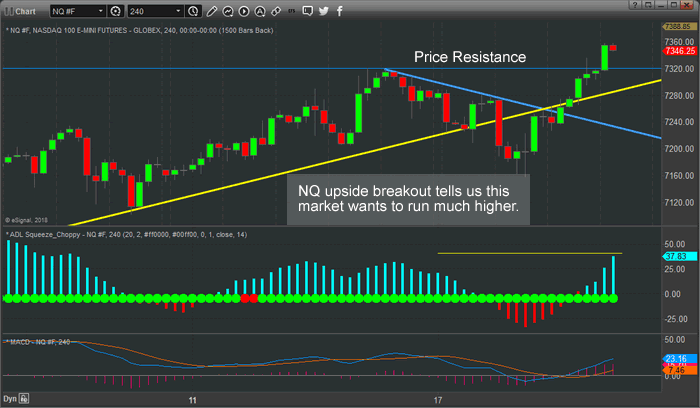Viewport: 700px width, 408px height.
Task: Click the Price Resistance text annotation
Action: click(x=470, y=57)
